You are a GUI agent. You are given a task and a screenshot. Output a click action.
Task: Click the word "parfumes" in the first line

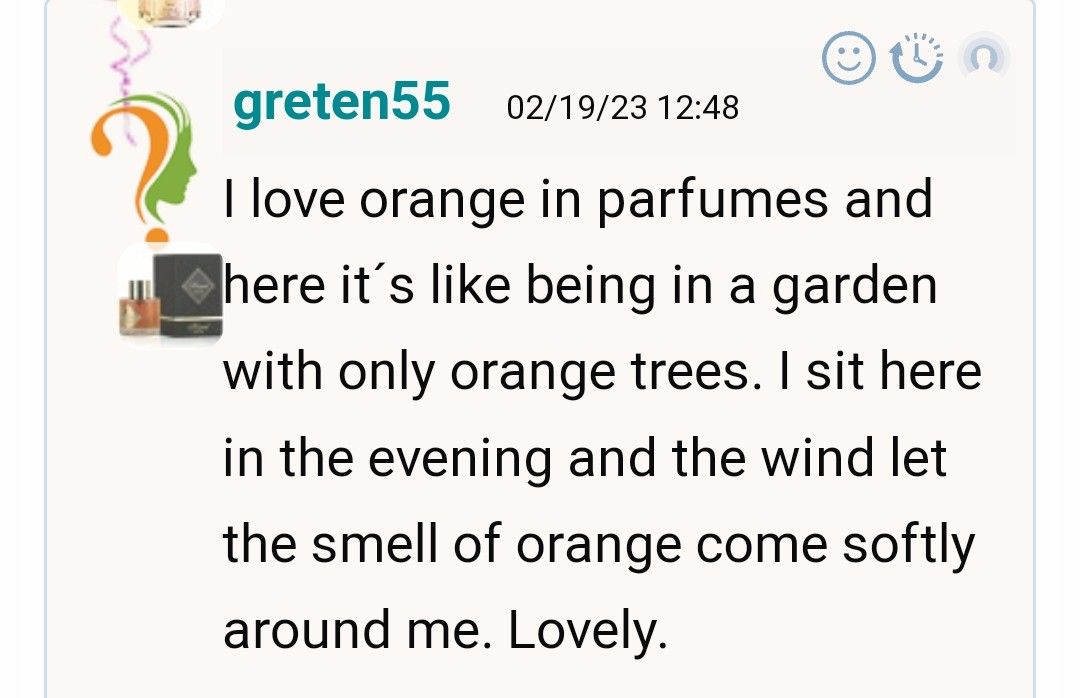tap(712, 199)
